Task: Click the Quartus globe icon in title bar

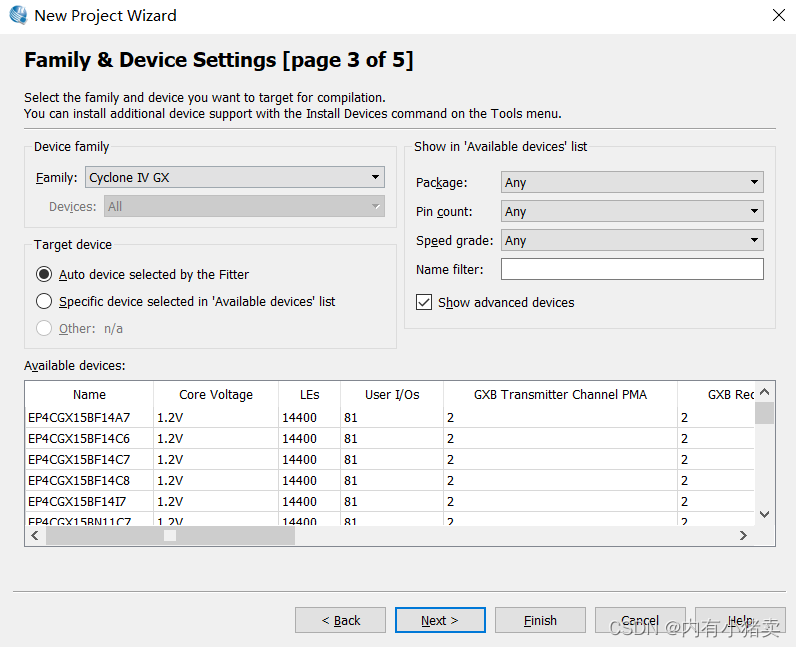Action: click(18, 15)
